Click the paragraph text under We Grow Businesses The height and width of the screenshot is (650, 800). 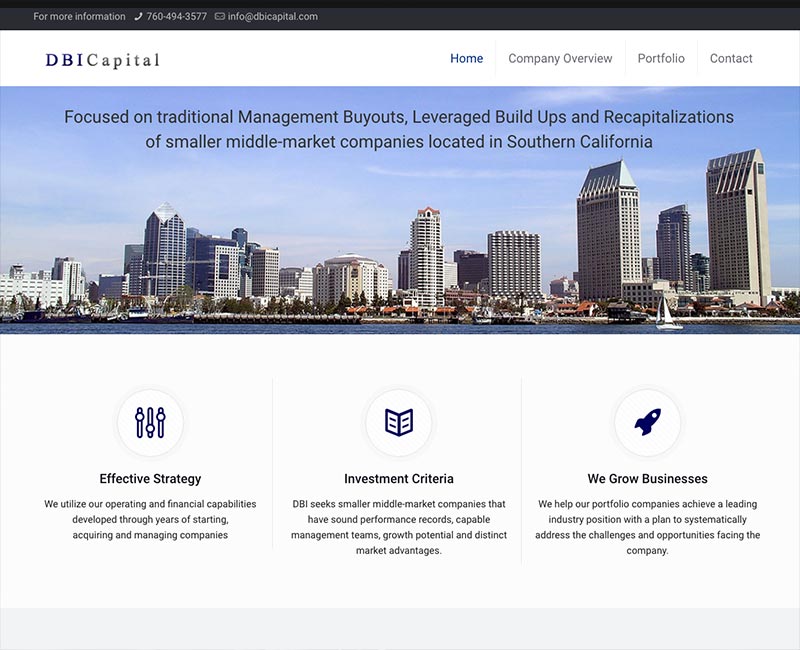click(647, 527)
